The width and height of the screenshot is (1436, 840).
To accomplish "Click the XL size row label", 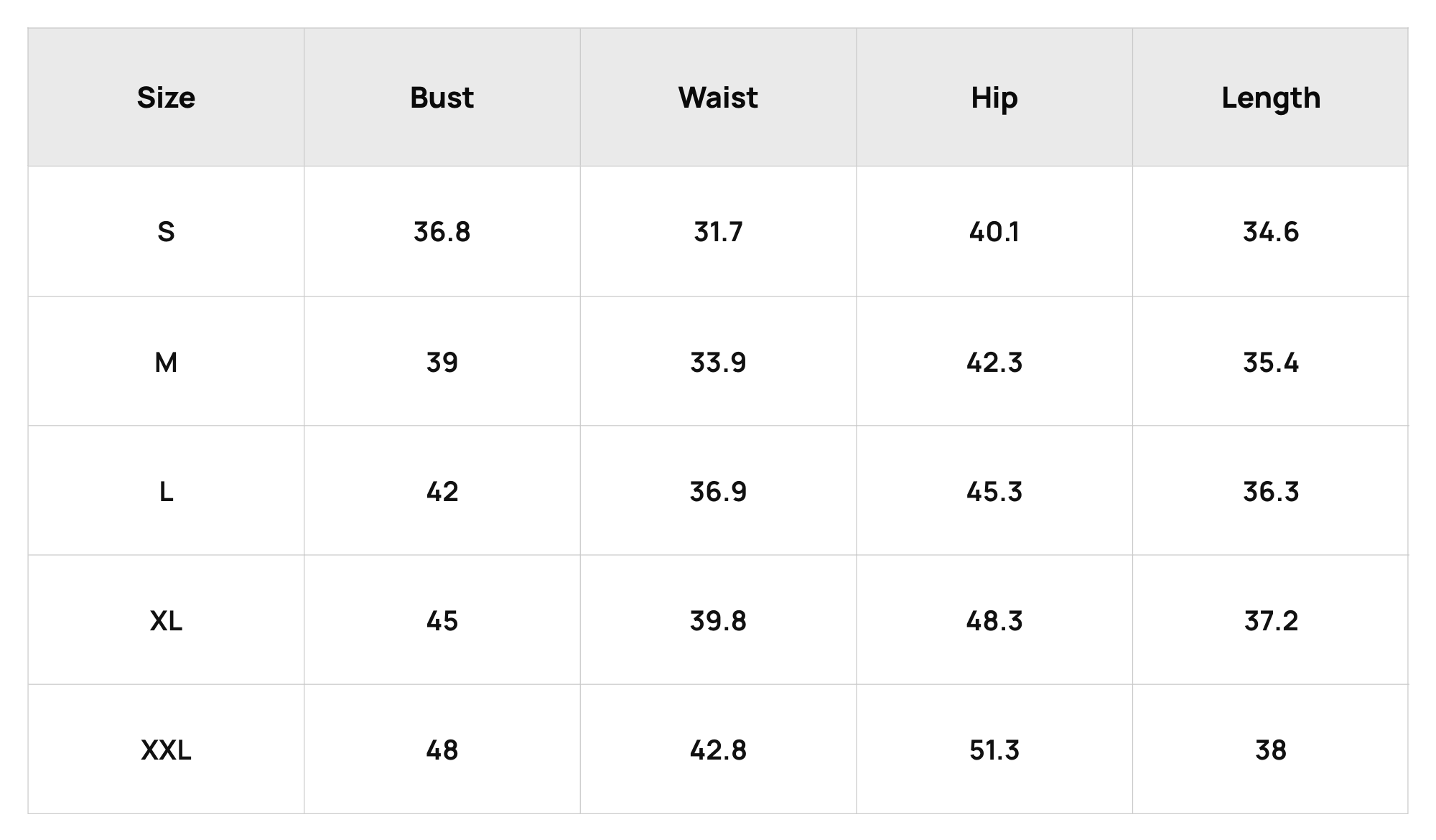I will [x=166, y=621].
